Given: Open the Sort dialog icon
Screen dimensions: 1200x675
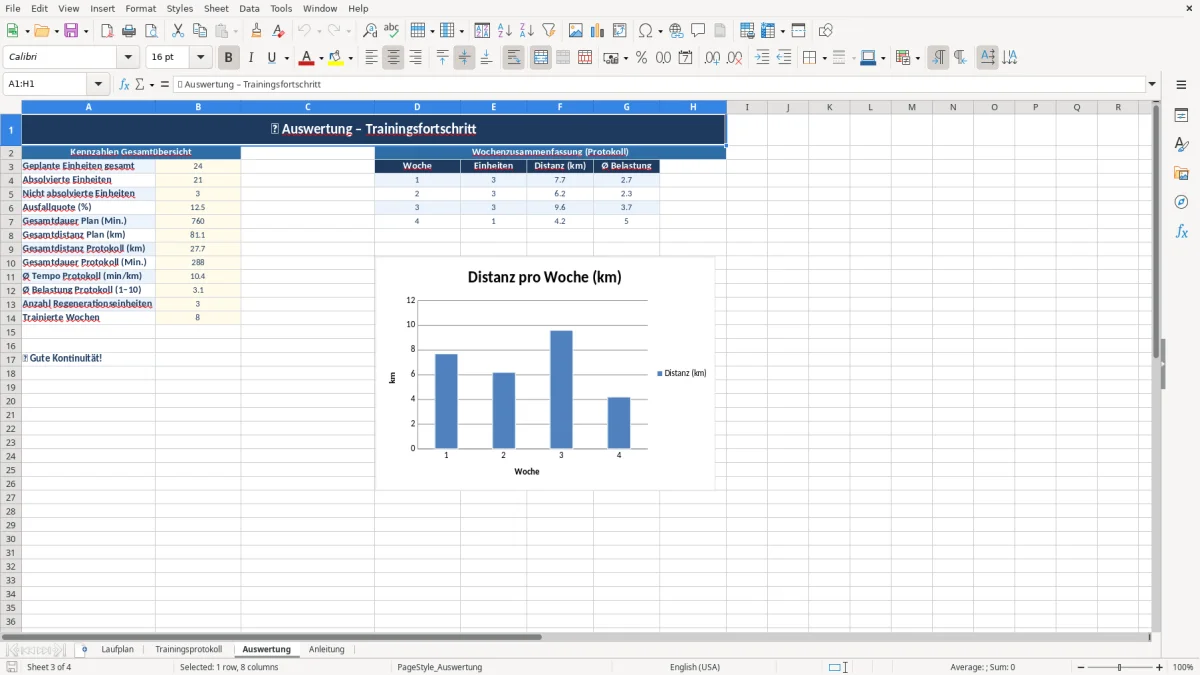Looking at the screenshot, I should (482, 31).
